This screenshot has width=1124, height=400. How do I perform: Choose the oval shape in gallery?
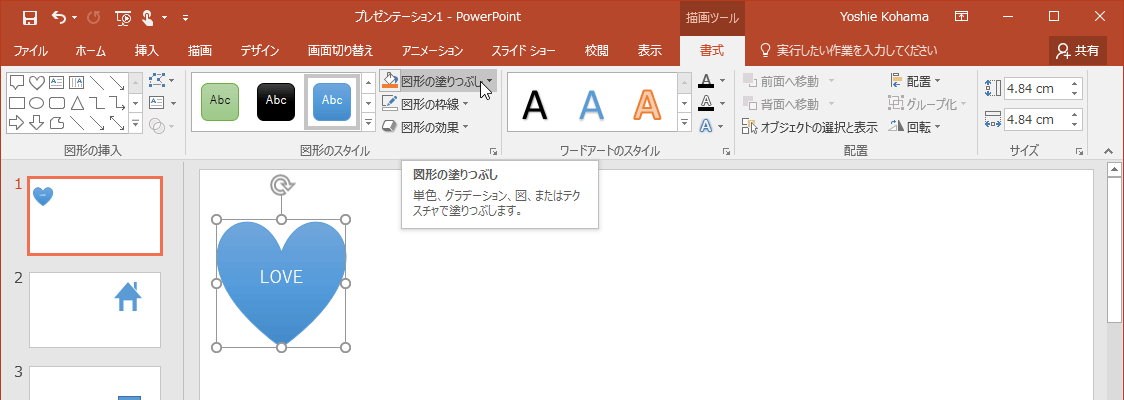(x=37, y=103)
